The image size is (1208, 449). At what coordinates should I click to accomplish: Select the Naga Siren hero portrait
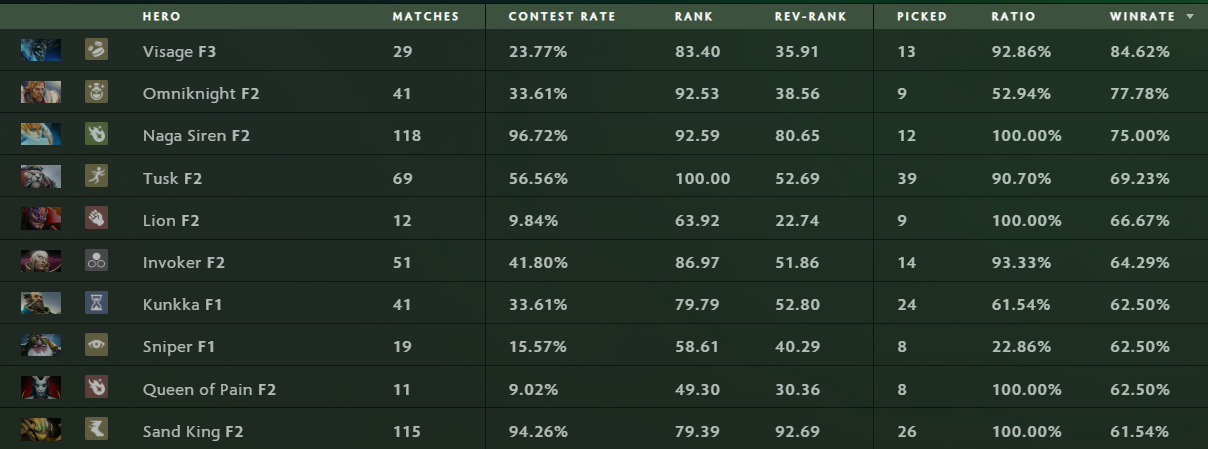tap(41, 134)
